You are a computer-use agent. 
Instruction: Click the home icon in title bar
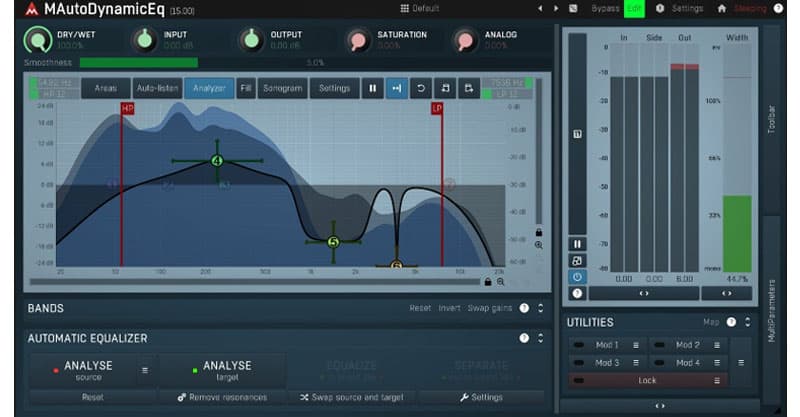tap(721, 9)
